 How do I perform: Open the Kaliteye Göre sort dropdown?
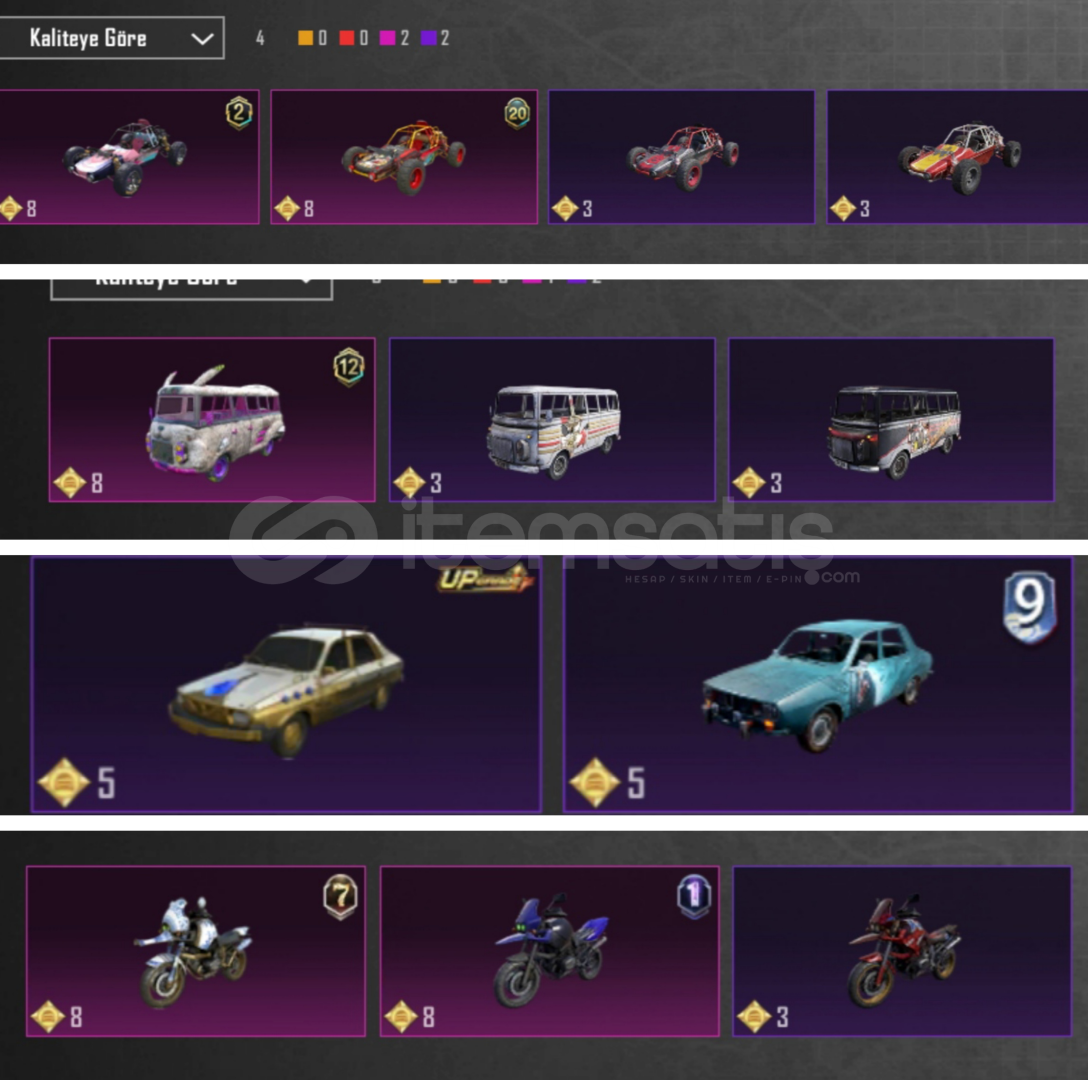click(x=111, y=37)
